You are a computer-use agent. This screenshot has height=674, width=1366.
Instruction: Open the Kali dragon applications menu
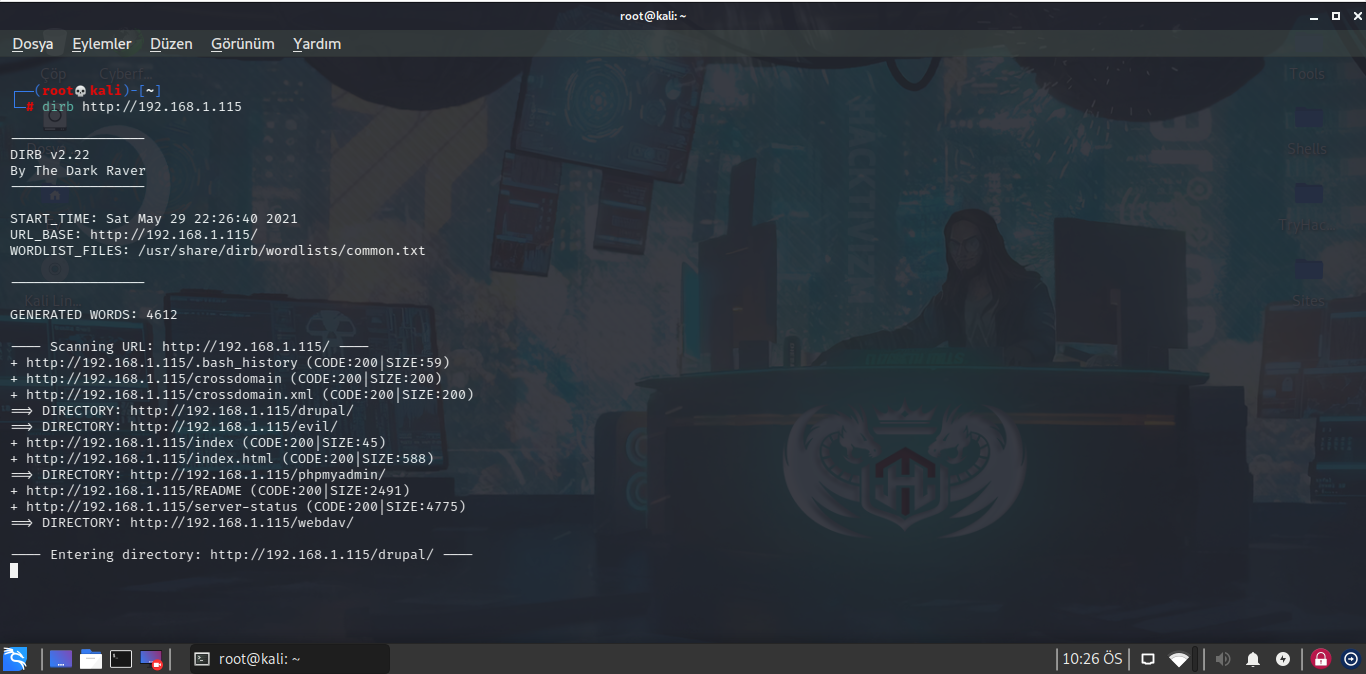coord(15,659)
